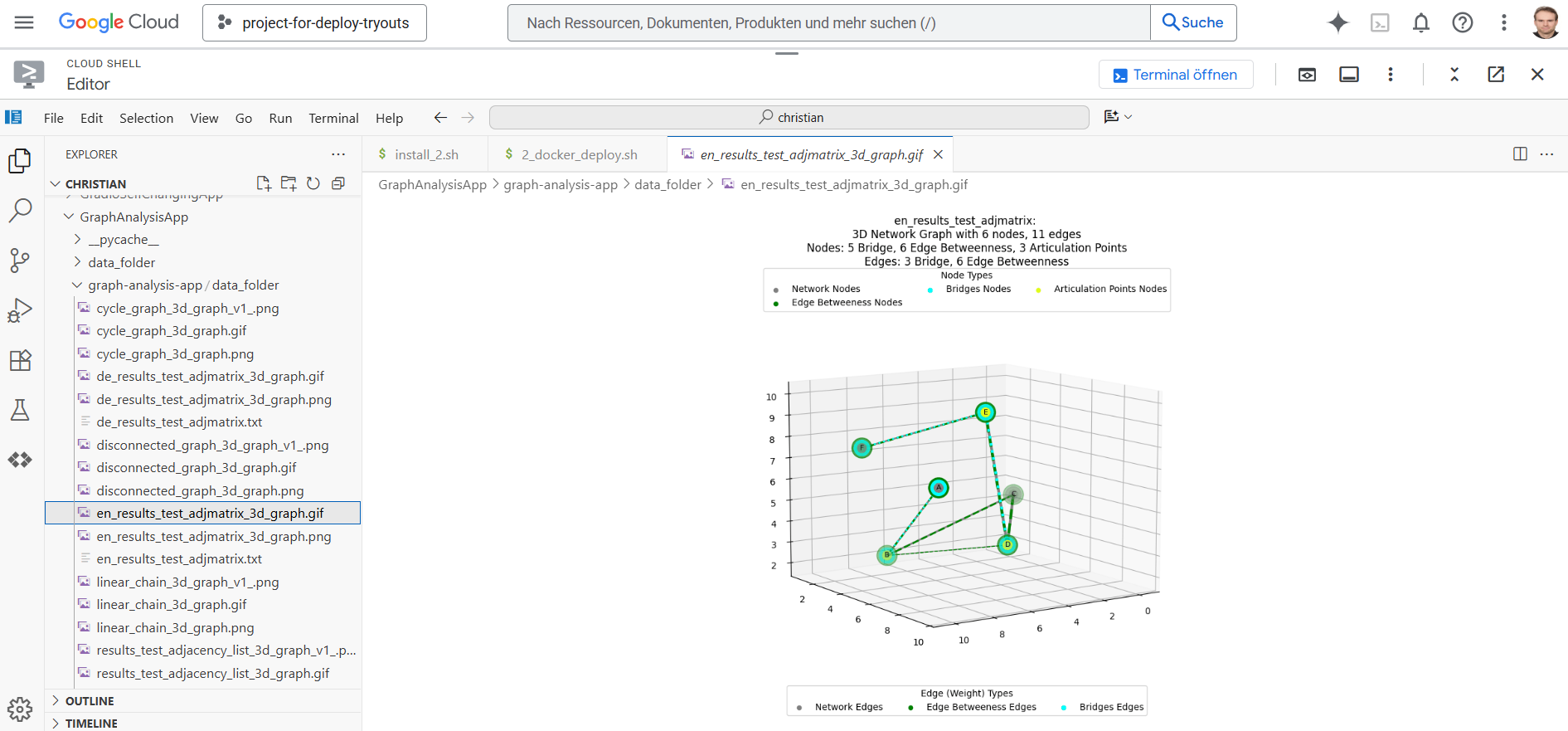The image size is (1568, 731).
Task: Open the Help menu
Action: click(x=389, y=118)
